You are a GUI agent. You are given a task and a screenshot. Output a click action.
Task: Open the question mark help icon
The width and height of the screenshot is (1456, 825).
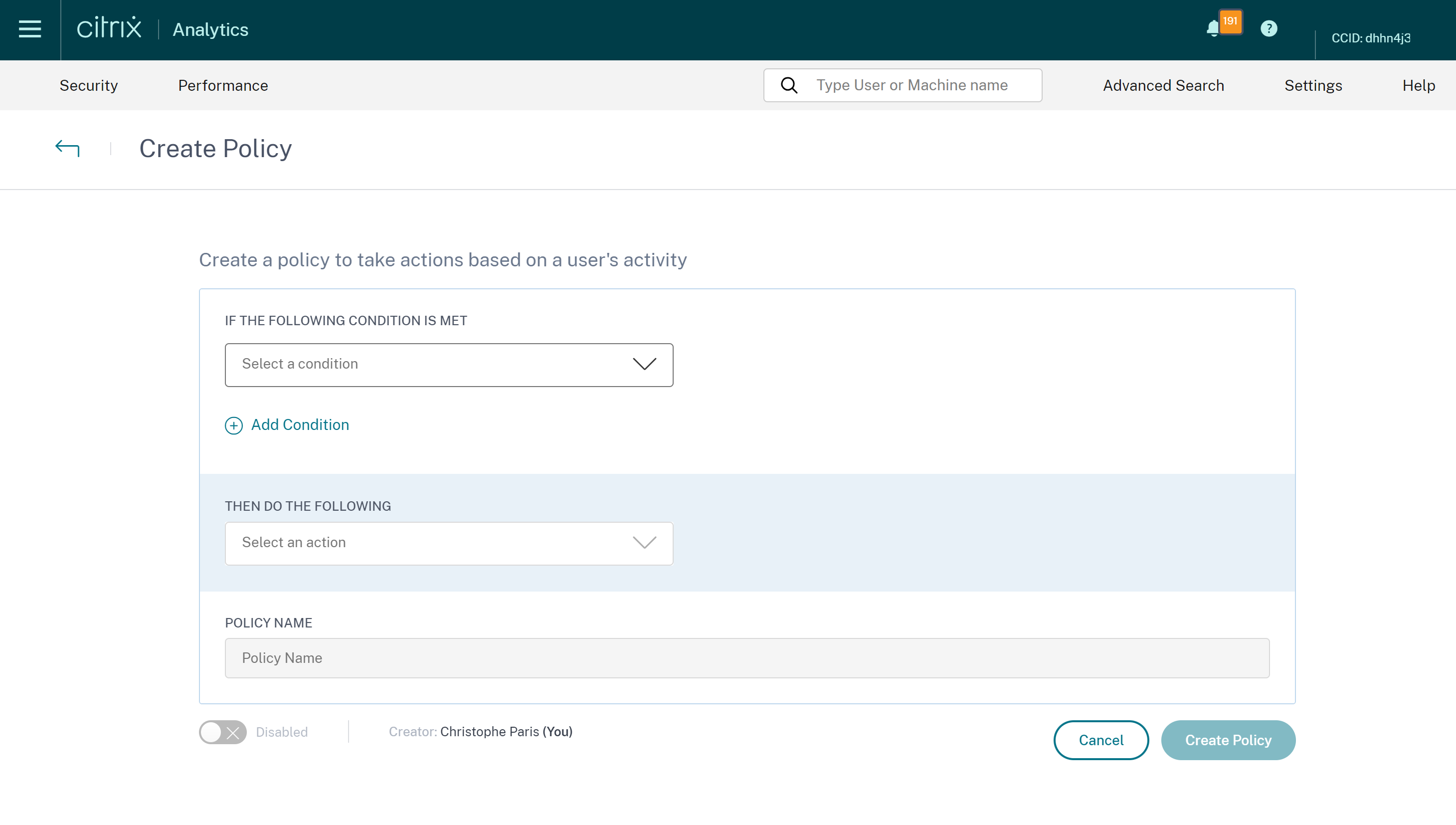[x=1269, y=28]
